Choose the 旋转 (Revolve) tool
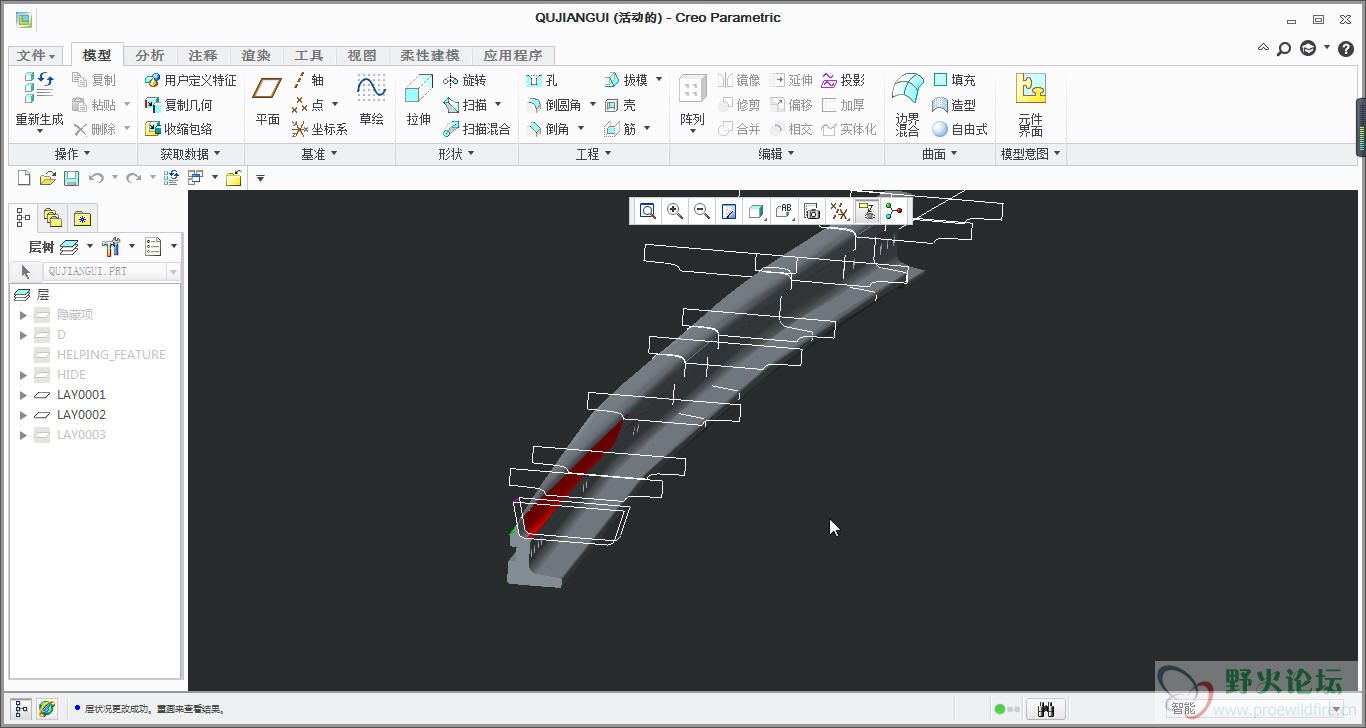This screenshot has height=728, width=1366. coord(465,80)
